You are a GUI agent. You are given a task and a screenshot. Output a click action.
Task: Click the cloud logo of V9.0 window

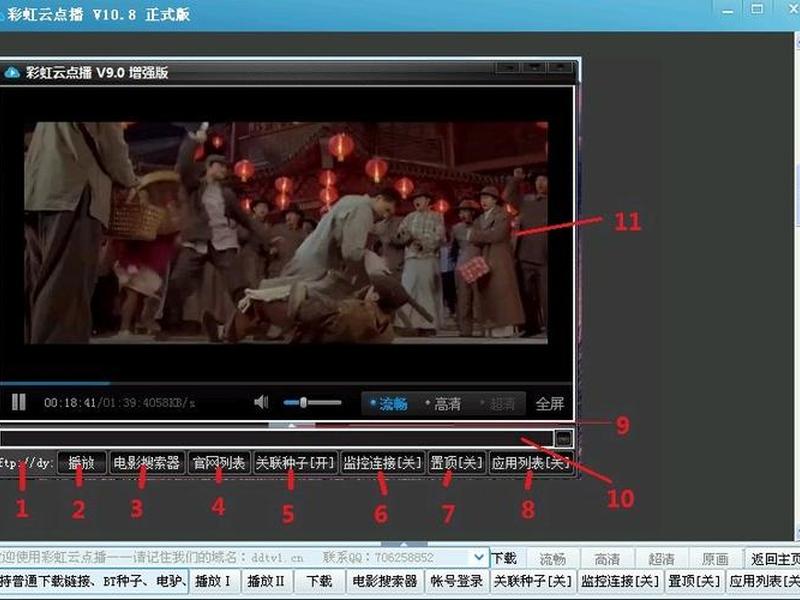(x=12, y=72)
